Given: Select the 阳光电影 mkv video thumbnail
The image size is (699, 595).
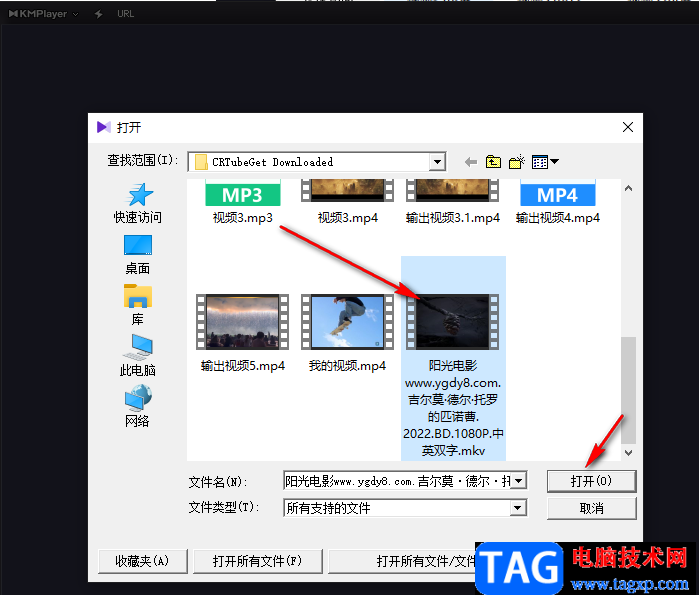Looking at the screenshot, I should pos(452,321).
